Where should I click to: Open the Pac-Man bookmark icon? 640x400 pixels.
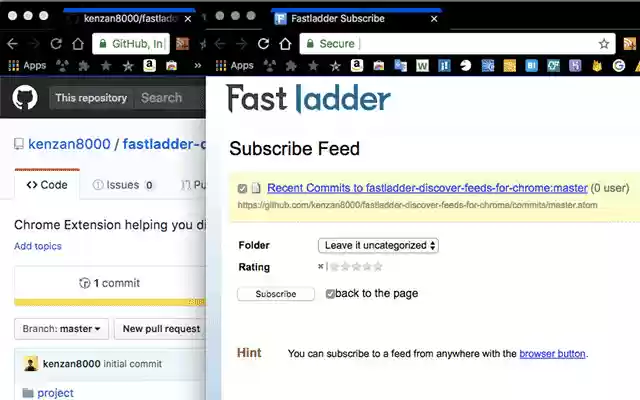[x=466, y=65]
